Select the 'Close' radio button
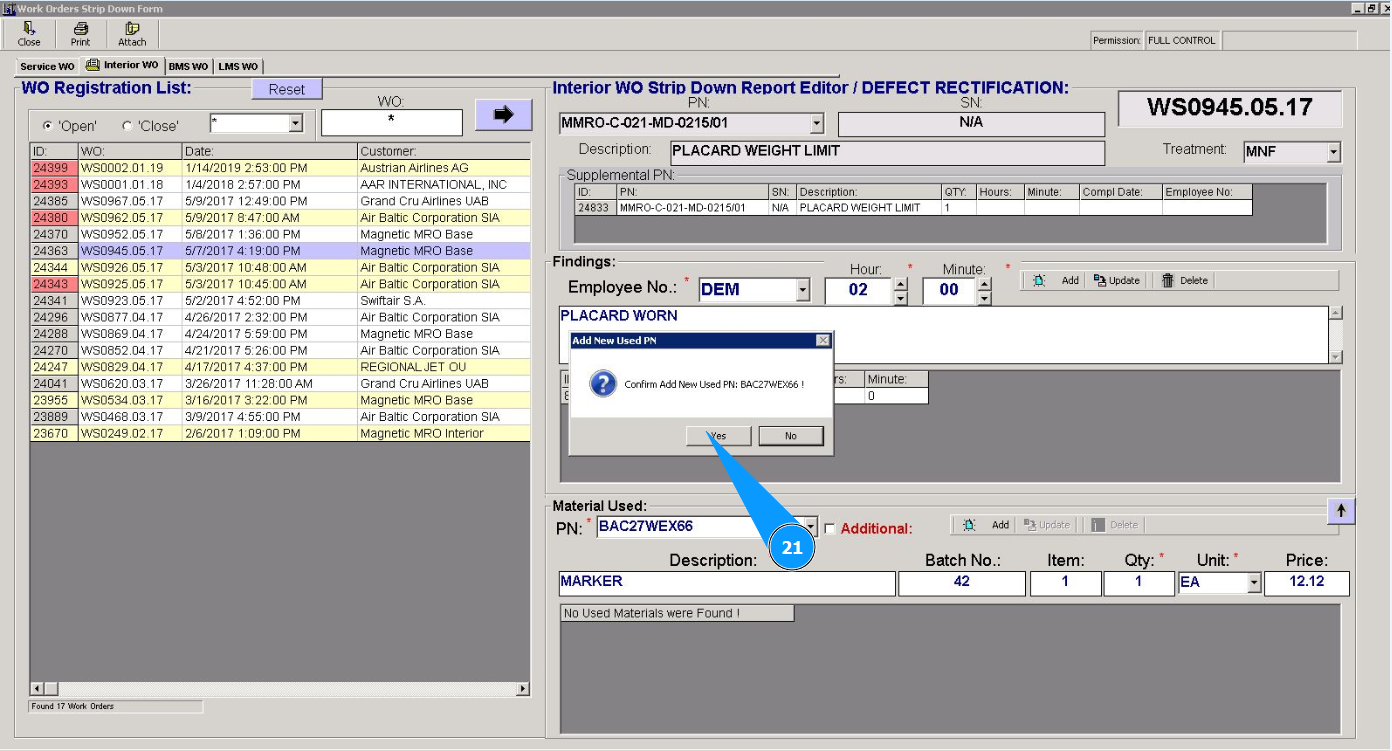The height and width of the screenshot is (751, 1392). coord(126,126)
